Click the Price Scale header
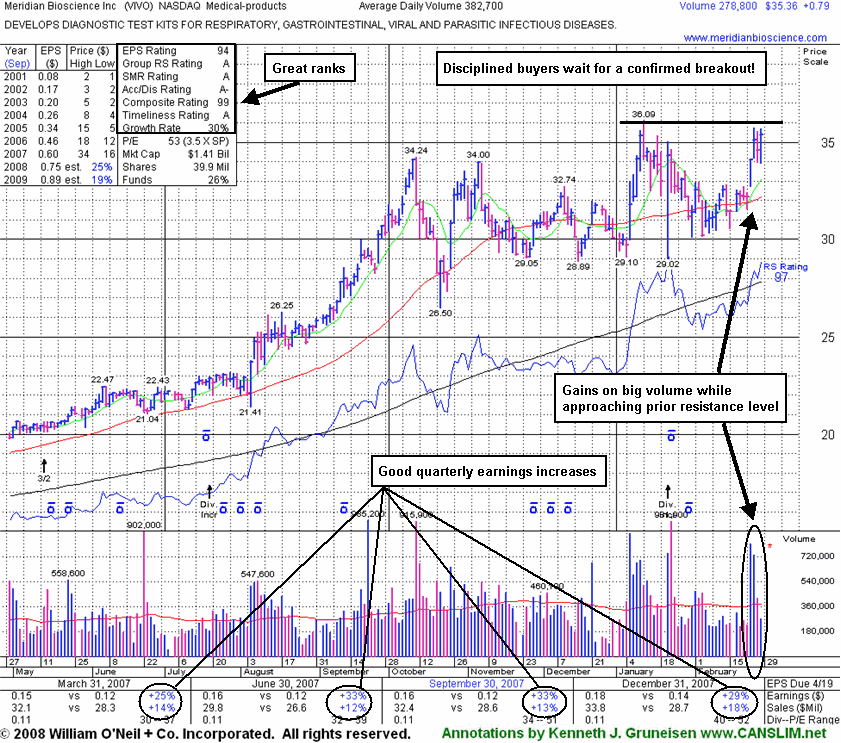This screenshot has height=743, width=841. [815, 56]
